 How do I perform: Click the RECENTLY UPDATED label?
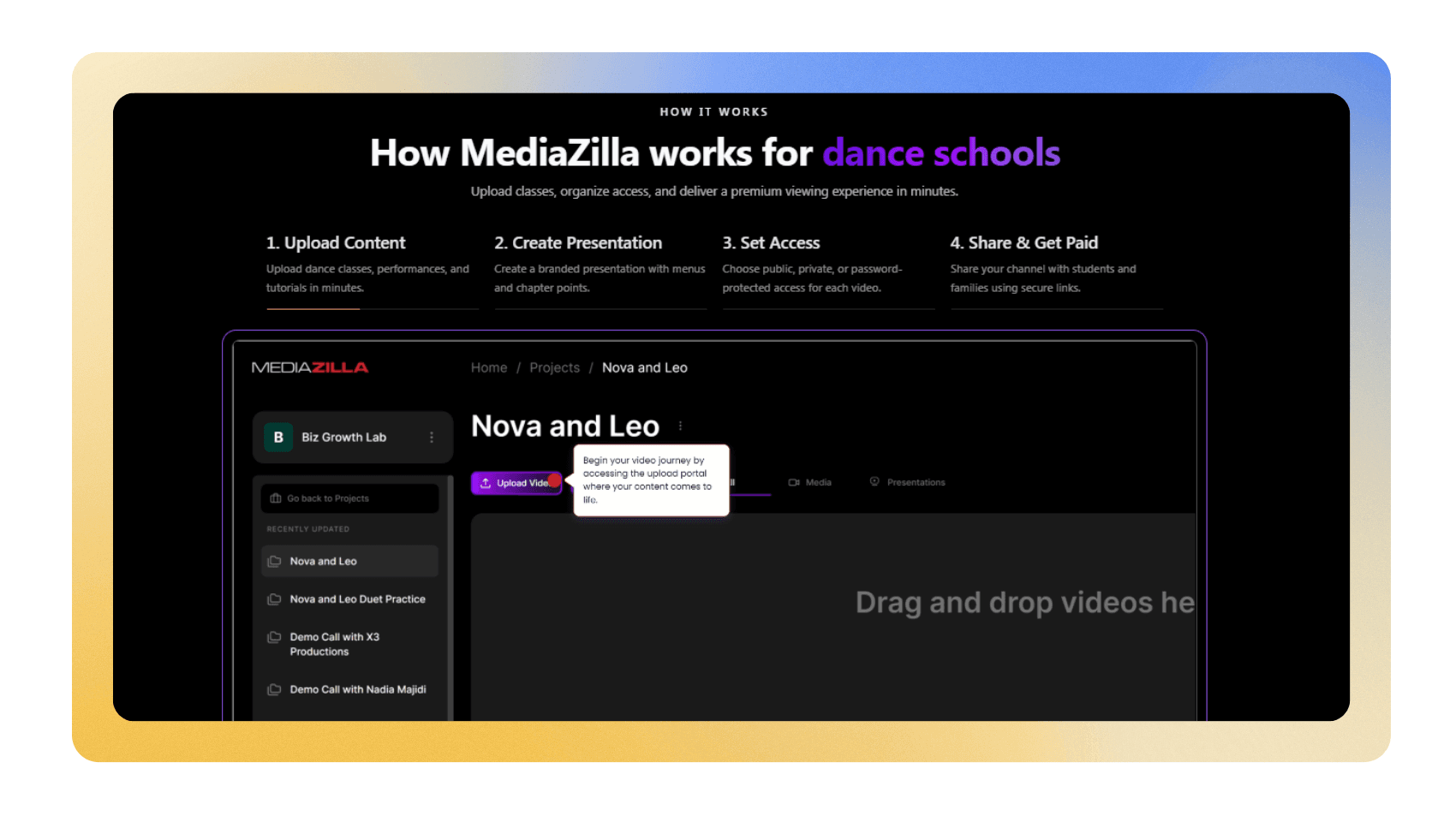click(x=307, y=529)
